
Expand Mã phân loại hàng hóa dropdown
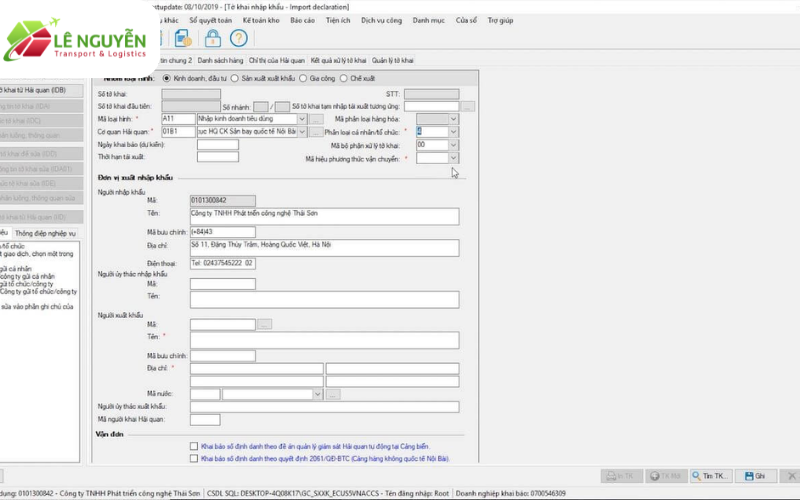tap(454, 119)
